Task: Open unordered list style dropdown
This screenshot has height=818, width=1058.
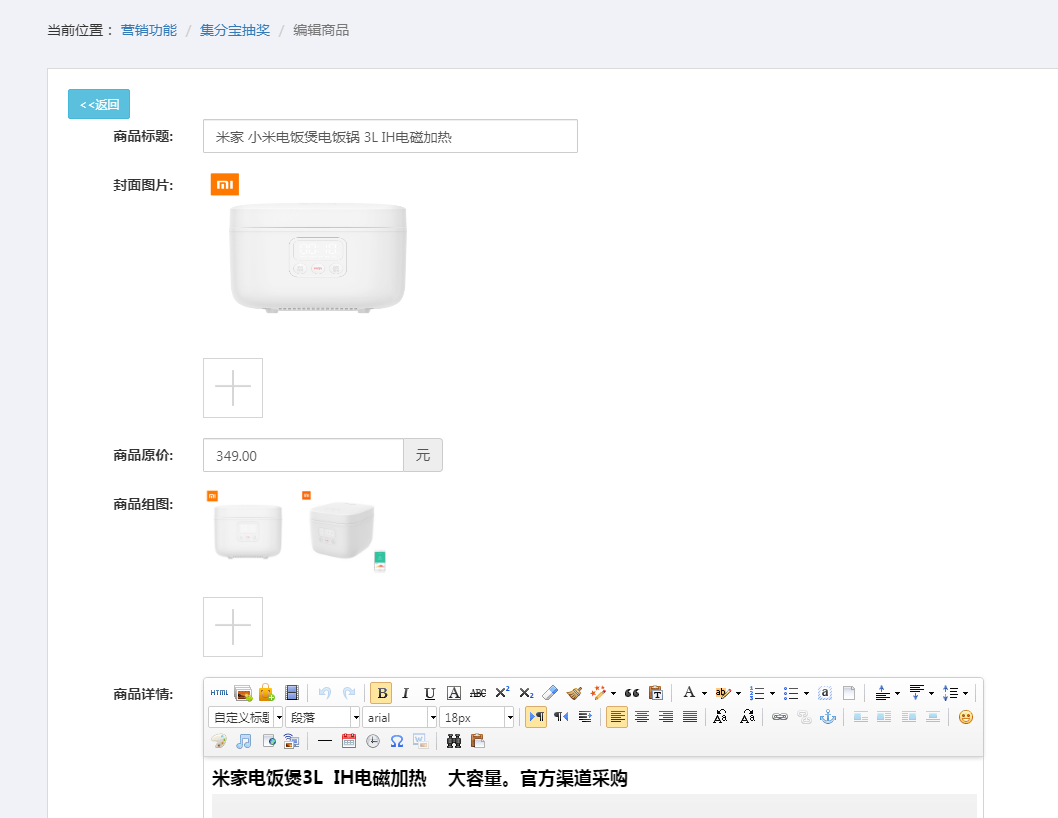Action: (806, 693)
